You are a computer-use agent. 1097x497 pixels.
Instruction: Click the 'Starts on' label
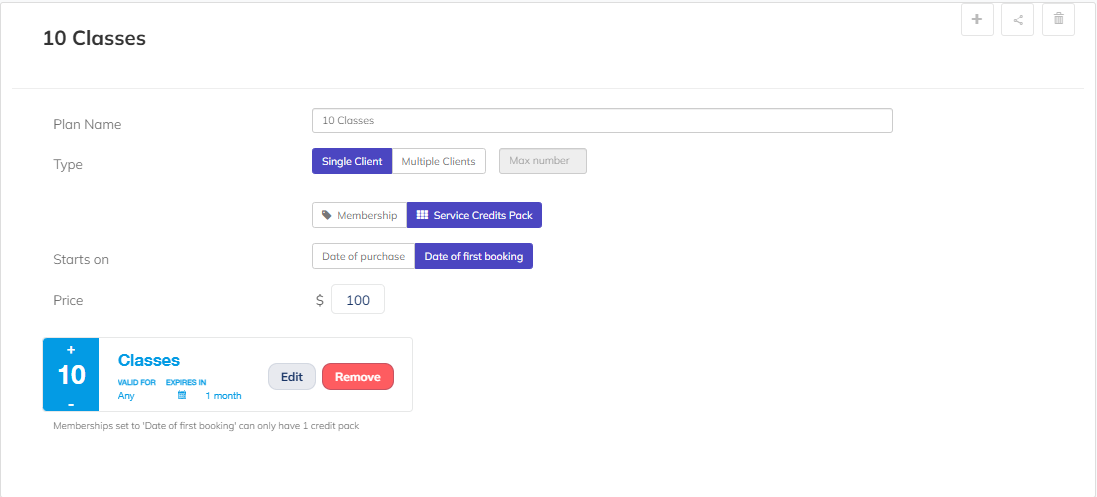point(81,260)
